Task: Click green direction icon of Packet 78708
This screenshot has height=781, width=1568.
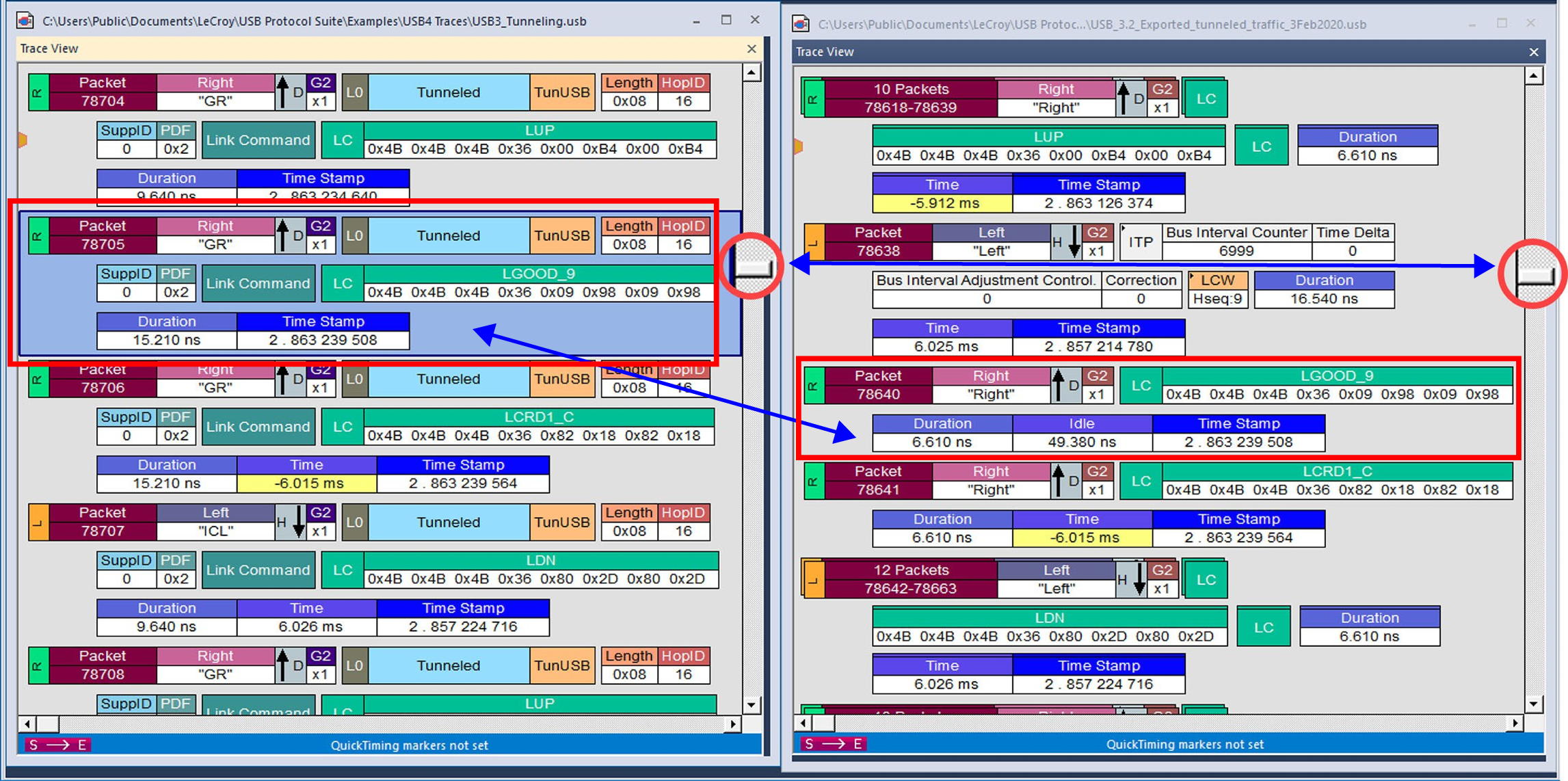Action: [x=38, y=665]
